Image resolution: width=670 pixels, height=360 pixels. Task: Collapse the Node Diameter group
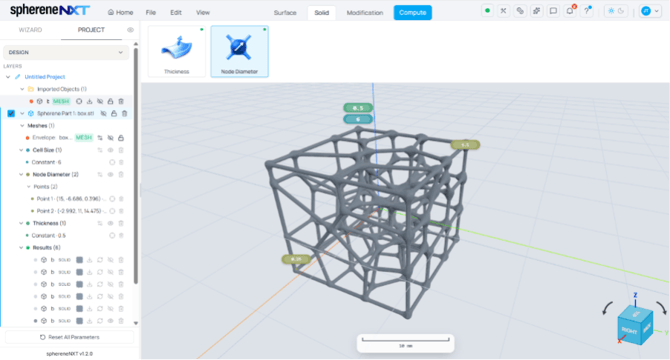click(21, 174)
